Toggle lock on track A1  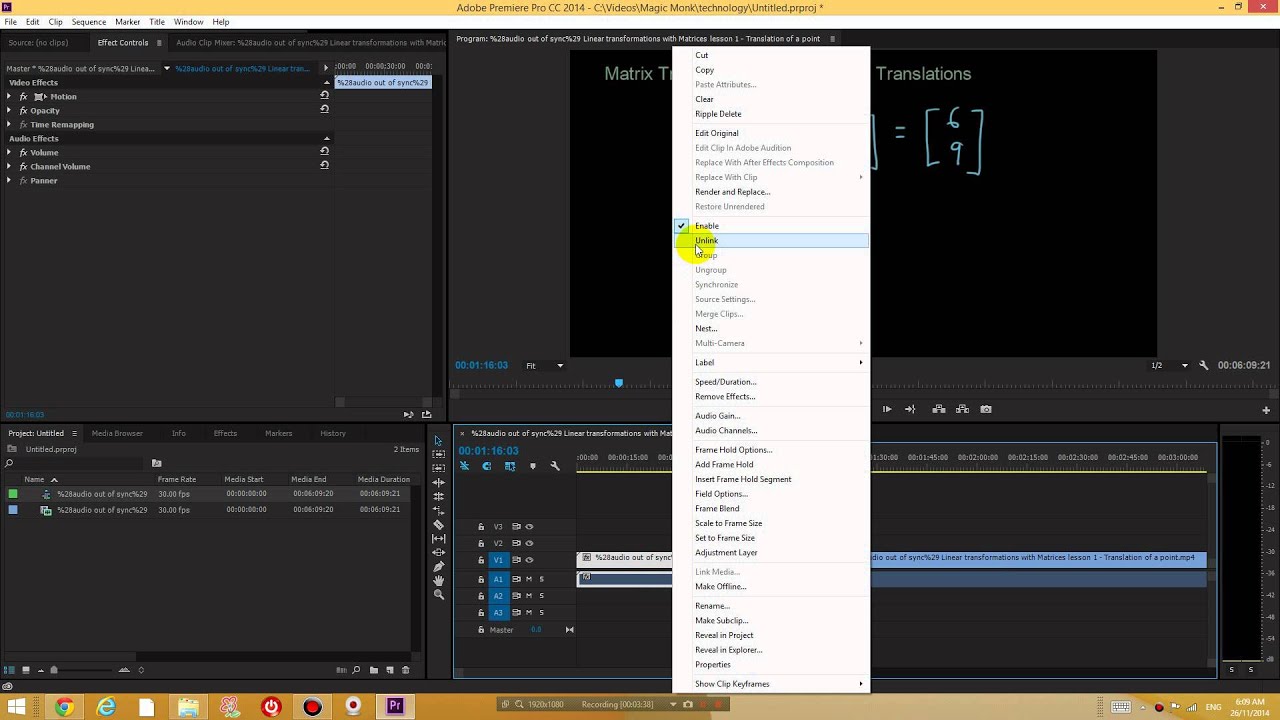481,579
